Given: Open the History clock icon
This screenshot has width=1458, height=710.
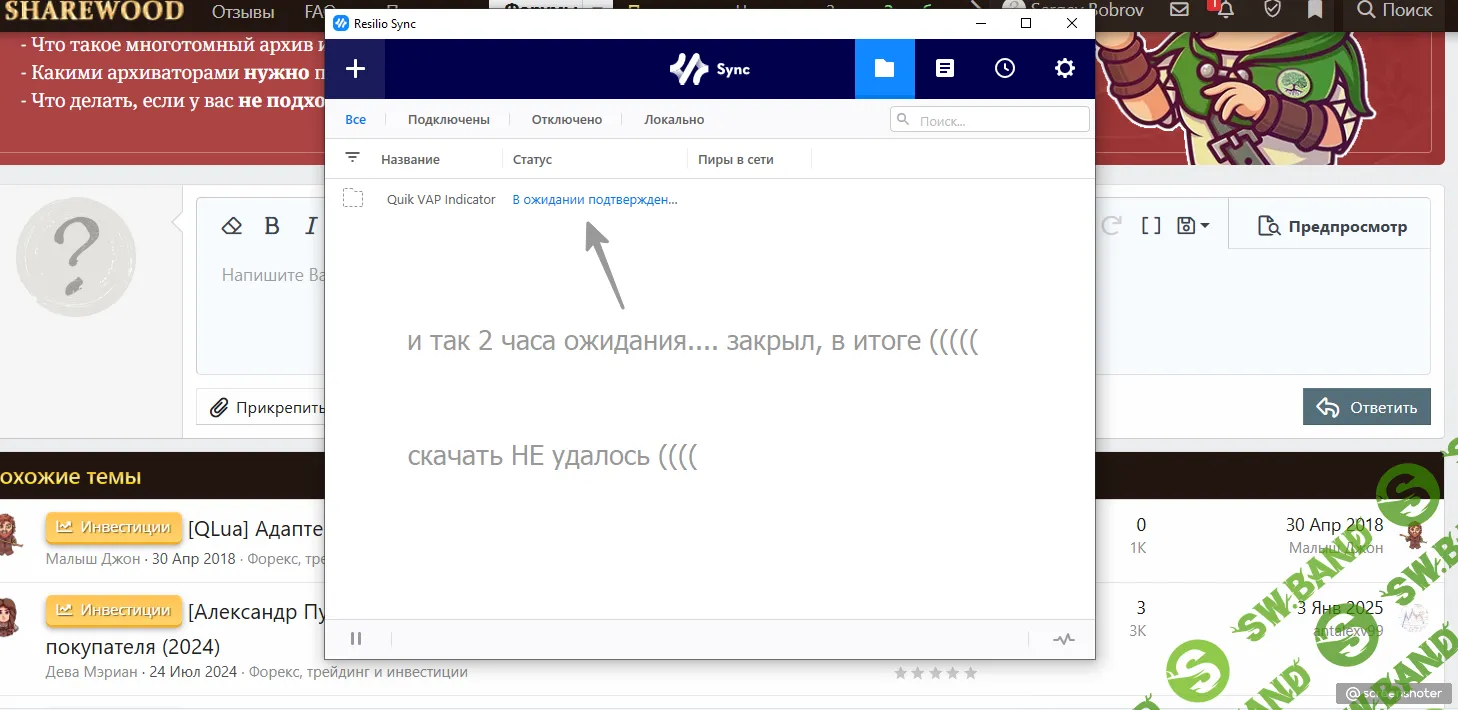Looking at the screenshot, I should click(x=1004, y=69).
